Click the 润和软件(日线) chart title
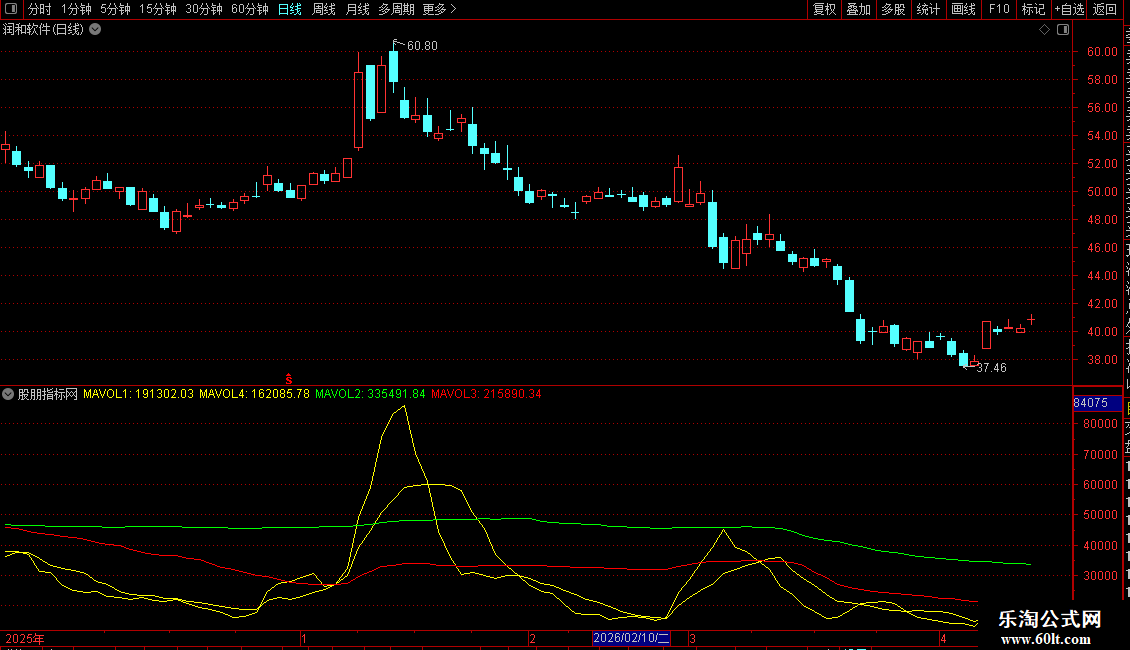Viewport: 1130px width, 650px height. [x=43, y=30]
